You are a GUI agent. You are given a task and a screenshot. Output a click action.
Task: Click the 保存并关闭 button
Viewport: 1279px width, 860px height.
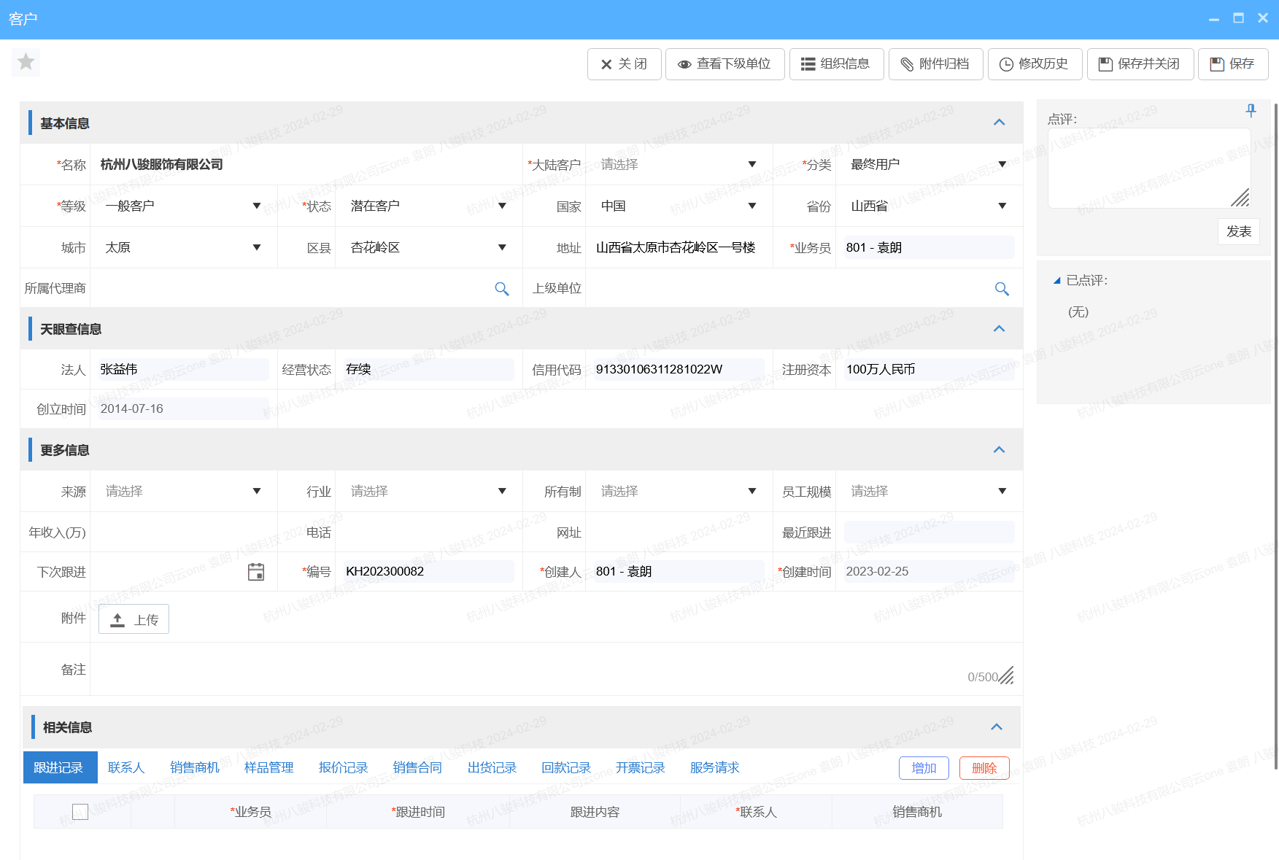pos(1140,63)
